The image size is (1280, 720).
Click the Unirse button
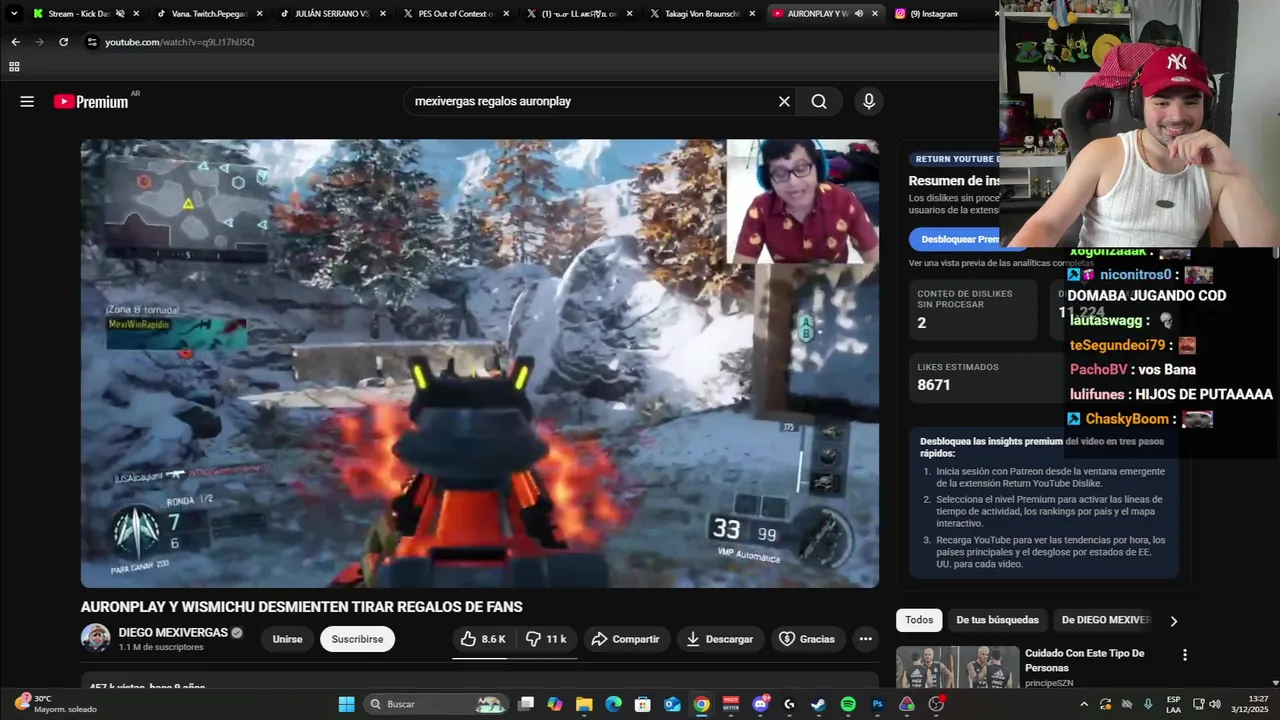(x=287, y=639)
